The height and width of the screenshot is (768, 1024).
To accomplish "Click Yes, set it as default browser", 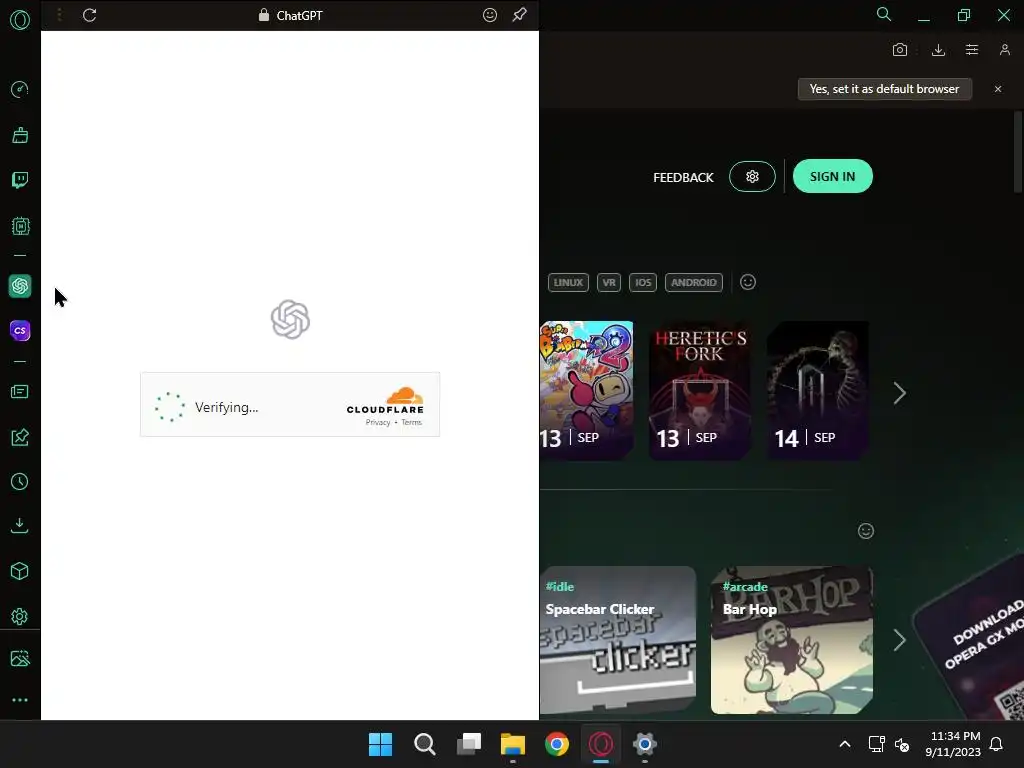I will pos(884,89).
